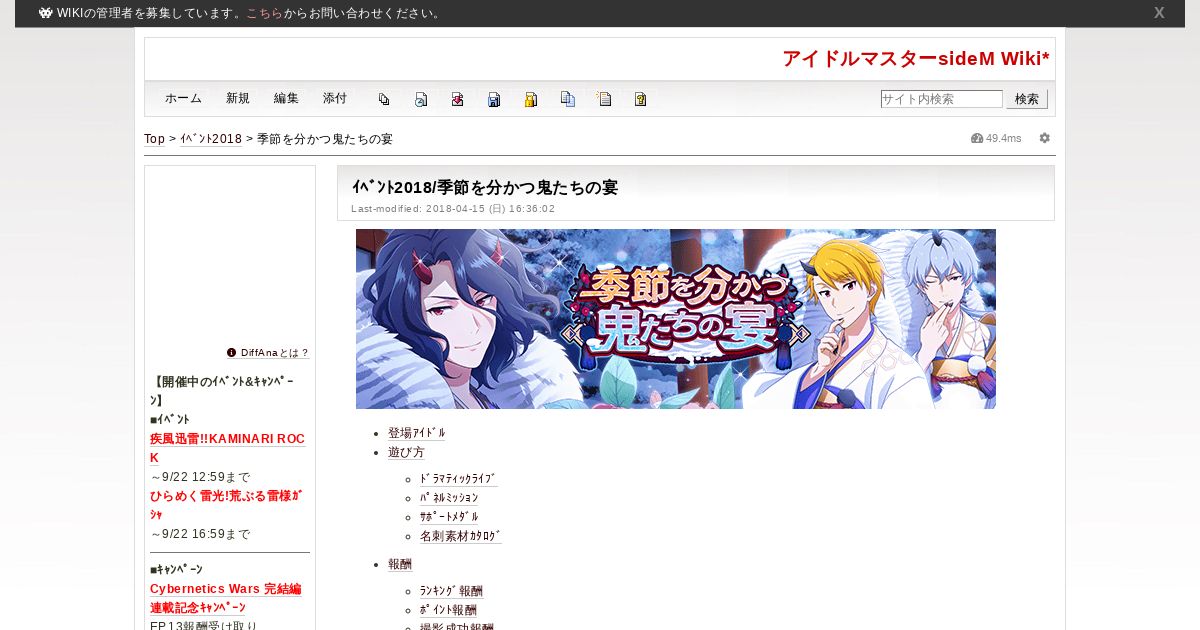Jump to 登場ｱｲﾄﾞﾙ section
The image size is (1200, 630).
pos(417,433)
